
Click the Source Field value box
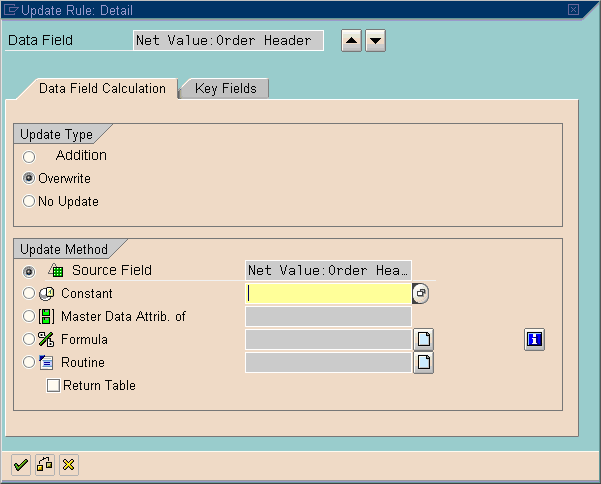(328, 271)
